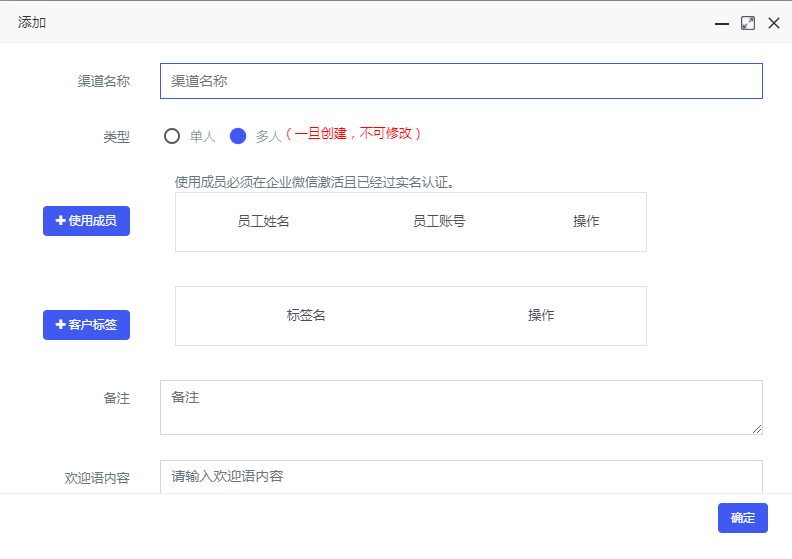Confirm with the 确定 button
The height and width of the screenshot is (559, 792).
[x=742, y=518]
